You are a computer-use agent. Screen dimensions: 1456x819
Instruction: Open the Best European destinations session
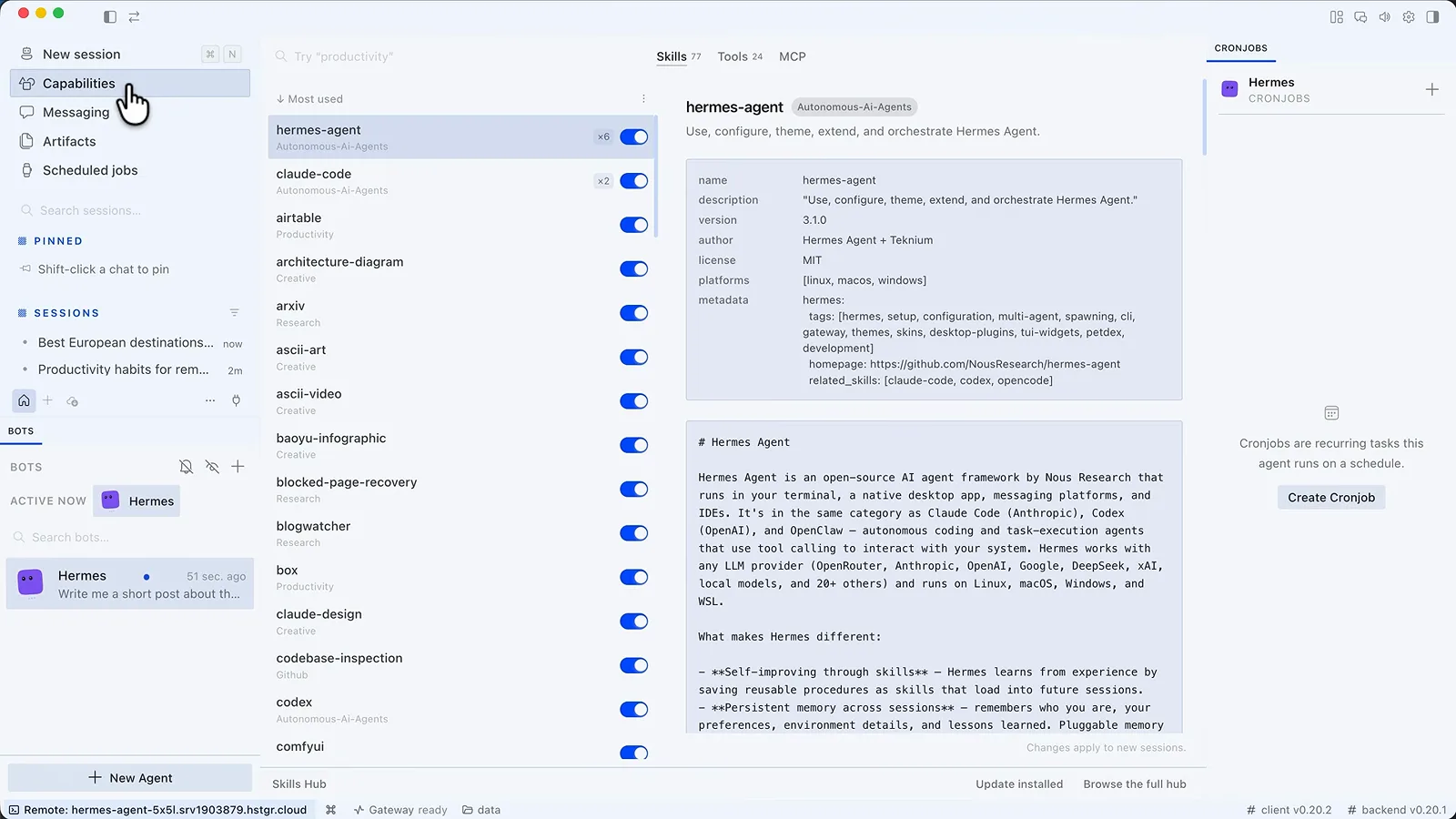click(x=130, y=343)
